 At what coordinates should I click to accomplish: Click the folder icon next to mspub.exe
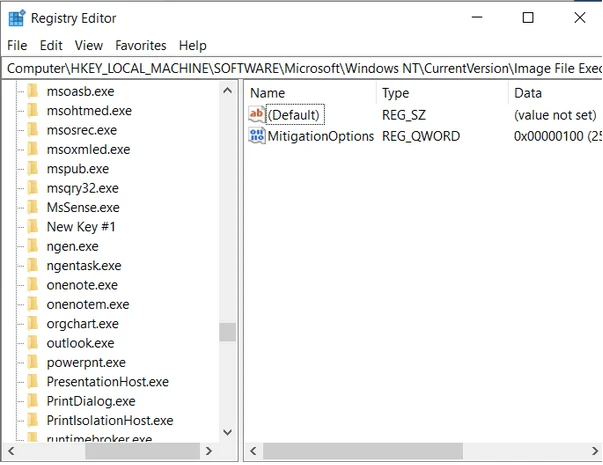(33, 168)
